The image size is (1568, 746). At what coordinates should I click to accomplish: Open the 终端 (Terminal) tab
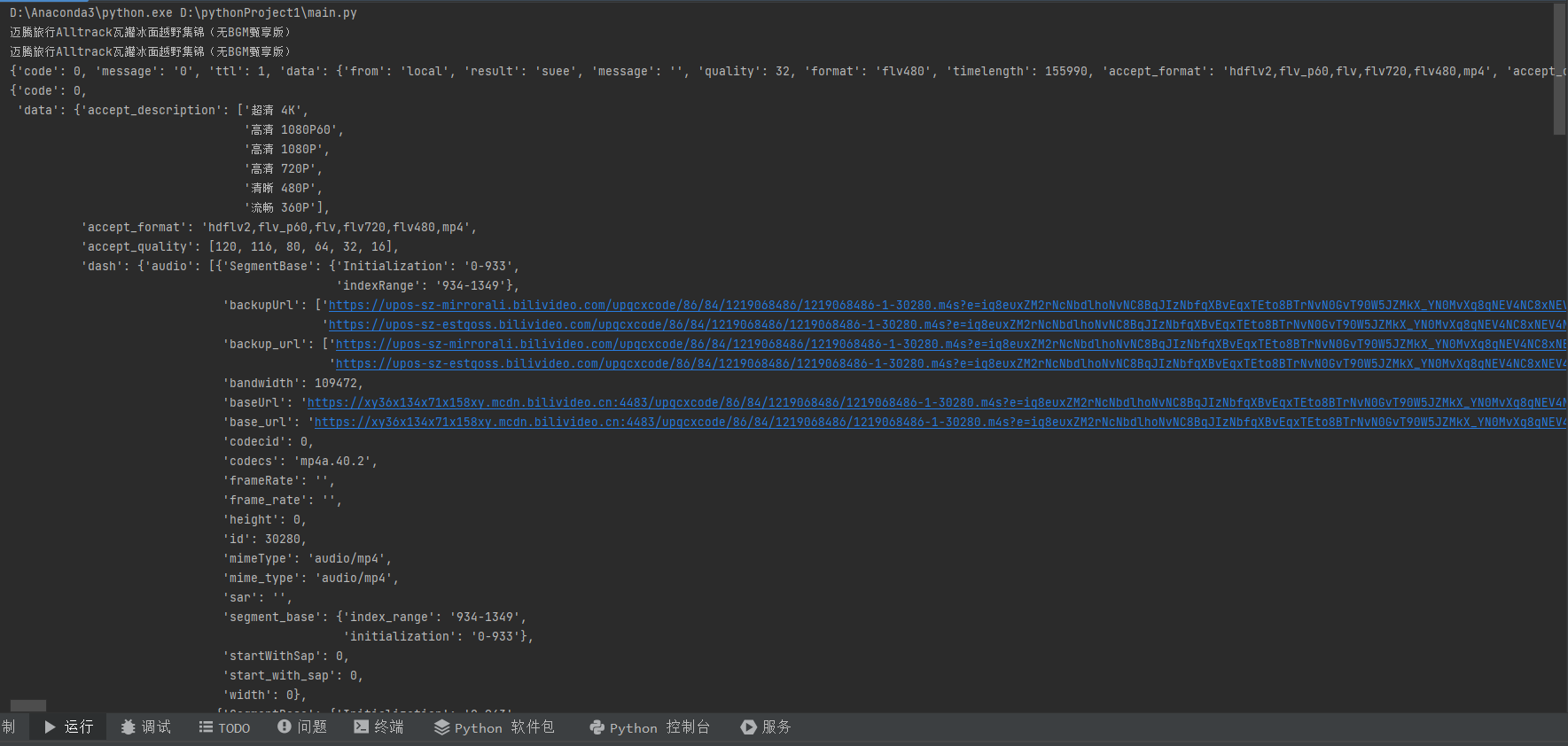378,727
